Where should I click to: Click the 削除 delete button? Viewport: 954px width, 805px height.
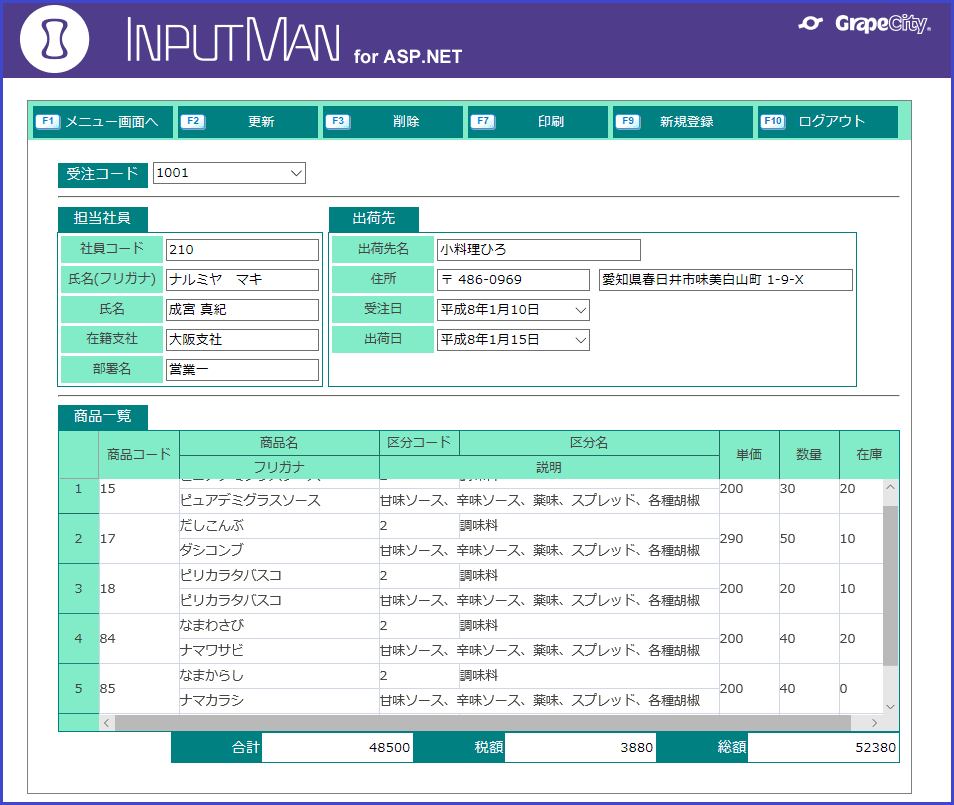(x=393, y=122)
